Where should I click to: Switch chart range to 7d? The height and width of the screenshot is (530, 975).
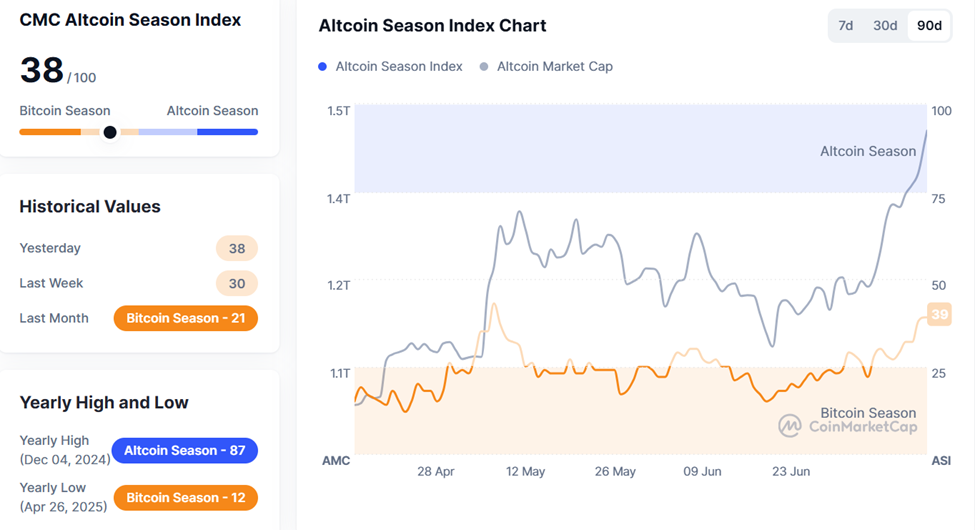point(845,26)
